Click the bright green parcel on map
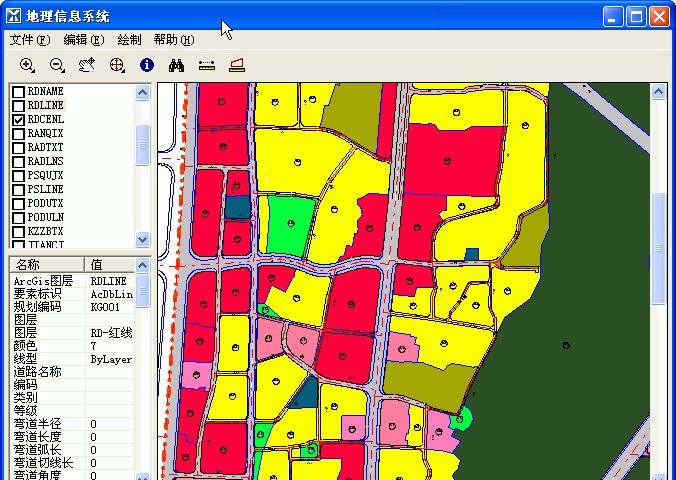 click(289, 225)
